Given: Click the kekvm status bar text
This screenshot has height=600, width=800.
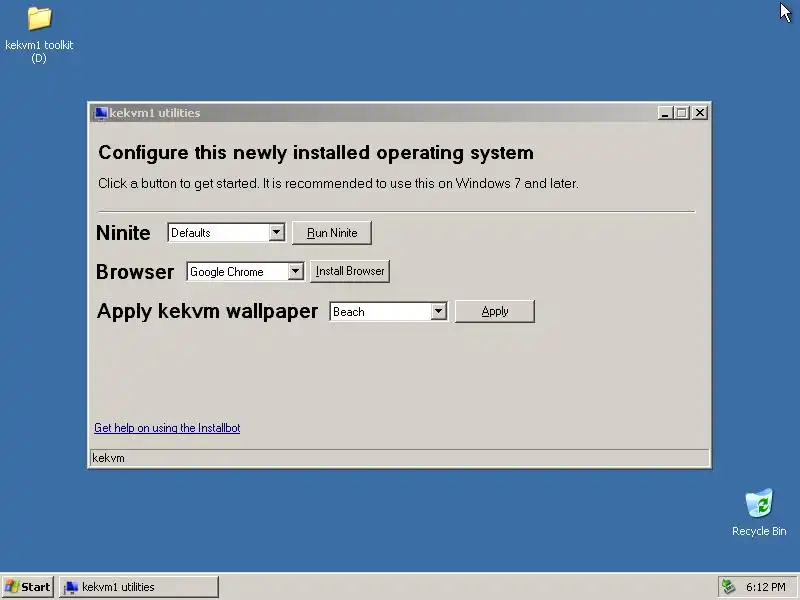Looking at the screenshot, I should tap(108, 458).
